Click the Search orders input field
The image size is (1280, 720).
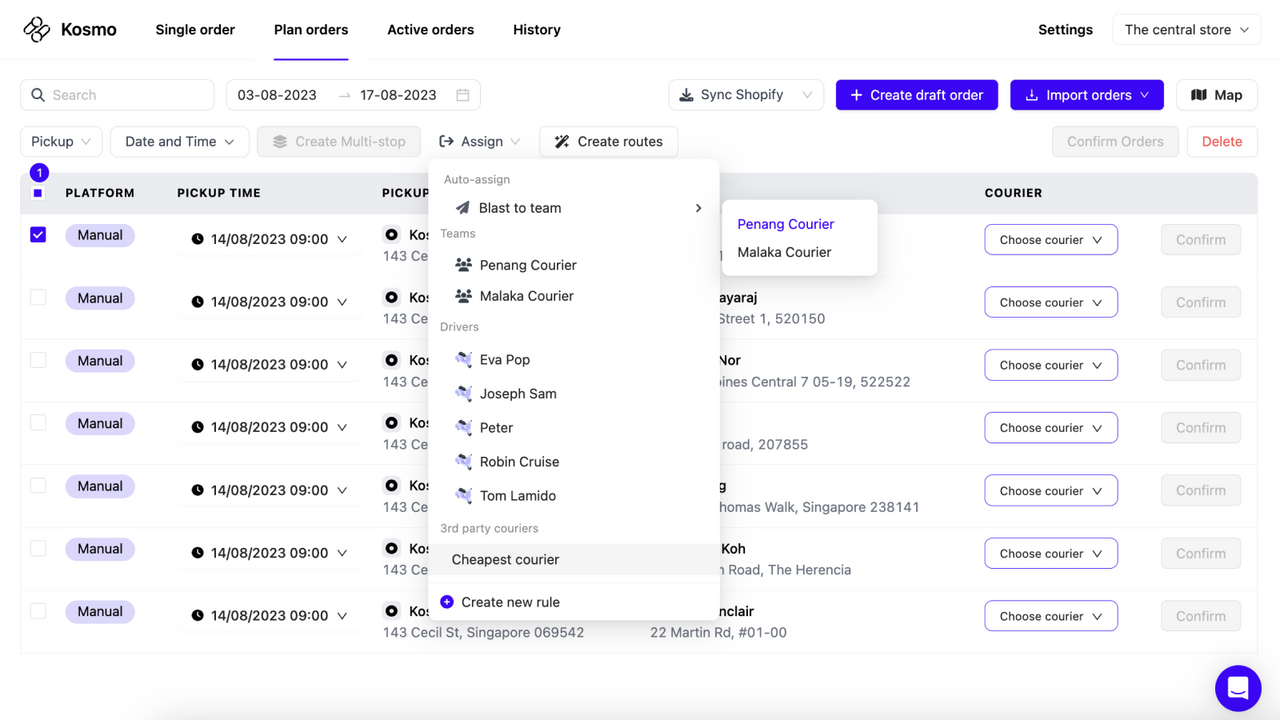117,94
